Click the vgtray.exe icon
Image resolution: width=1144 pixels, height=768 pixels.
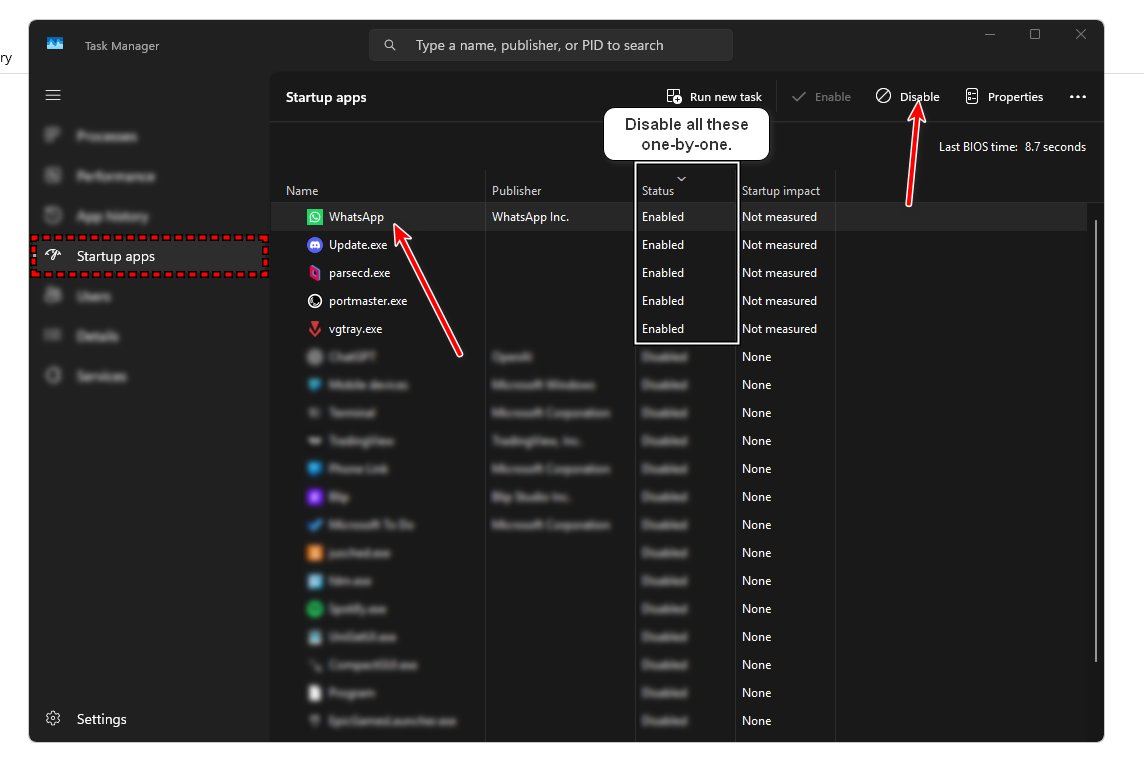coord(315,329)
